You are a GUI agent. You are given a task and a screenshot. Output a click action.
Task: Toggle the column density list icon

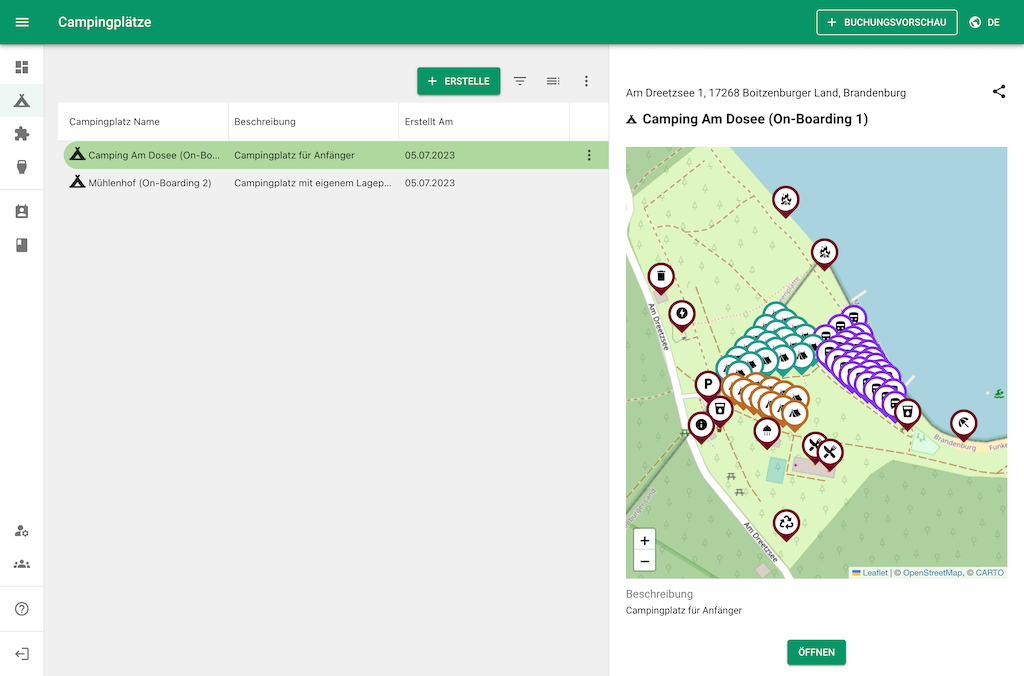click(x=553, y=81)
